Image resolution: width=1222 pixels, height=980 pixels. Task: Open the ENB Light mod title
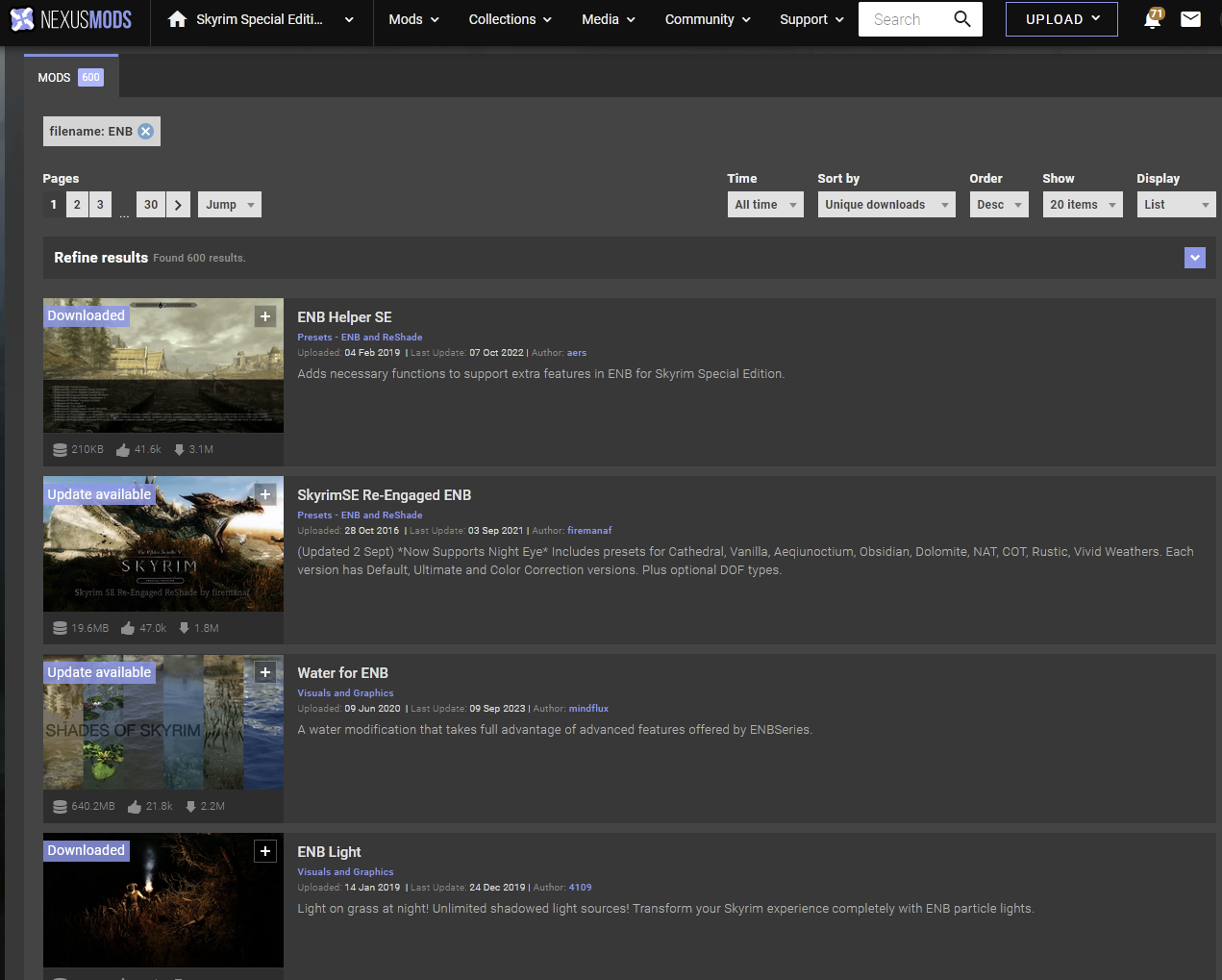(330, 852)
